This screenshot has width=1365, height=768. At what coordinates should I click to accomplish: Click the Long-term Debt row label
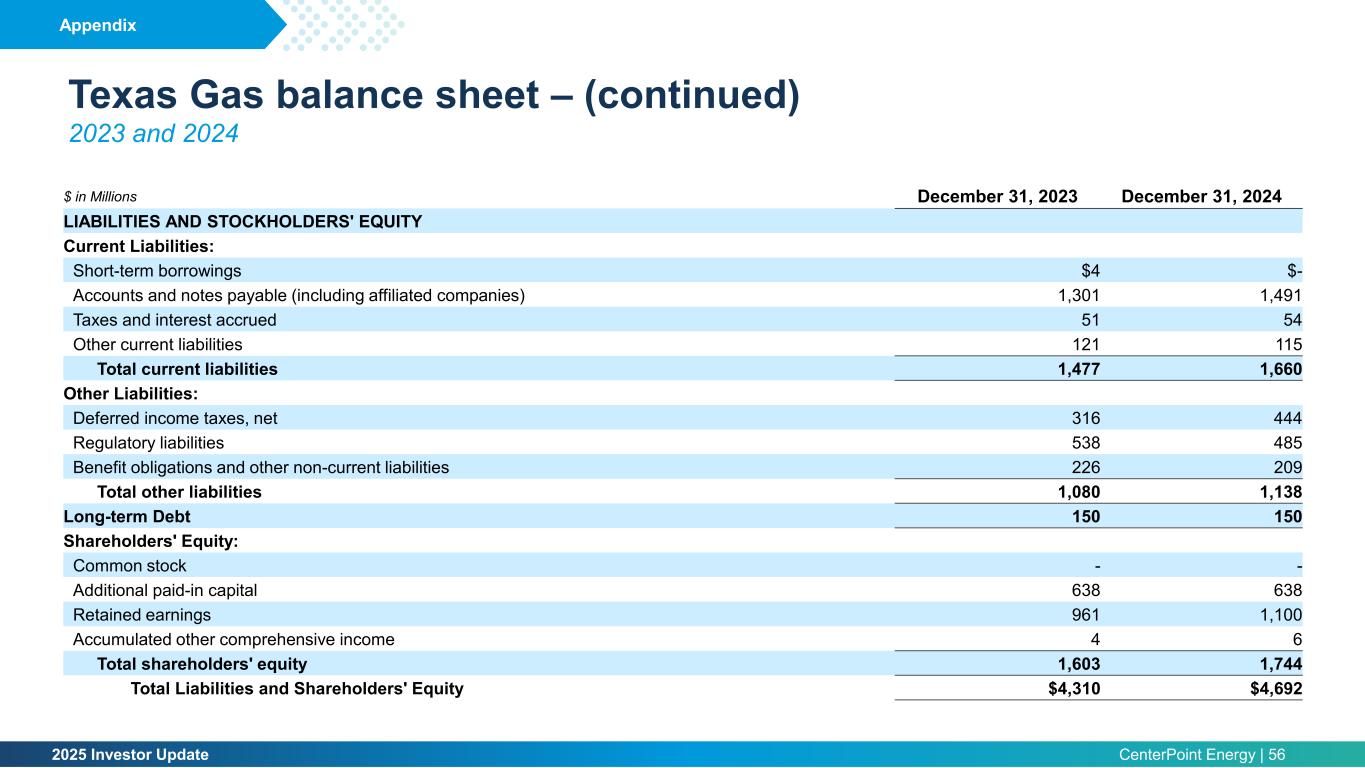tap(127, 516)
